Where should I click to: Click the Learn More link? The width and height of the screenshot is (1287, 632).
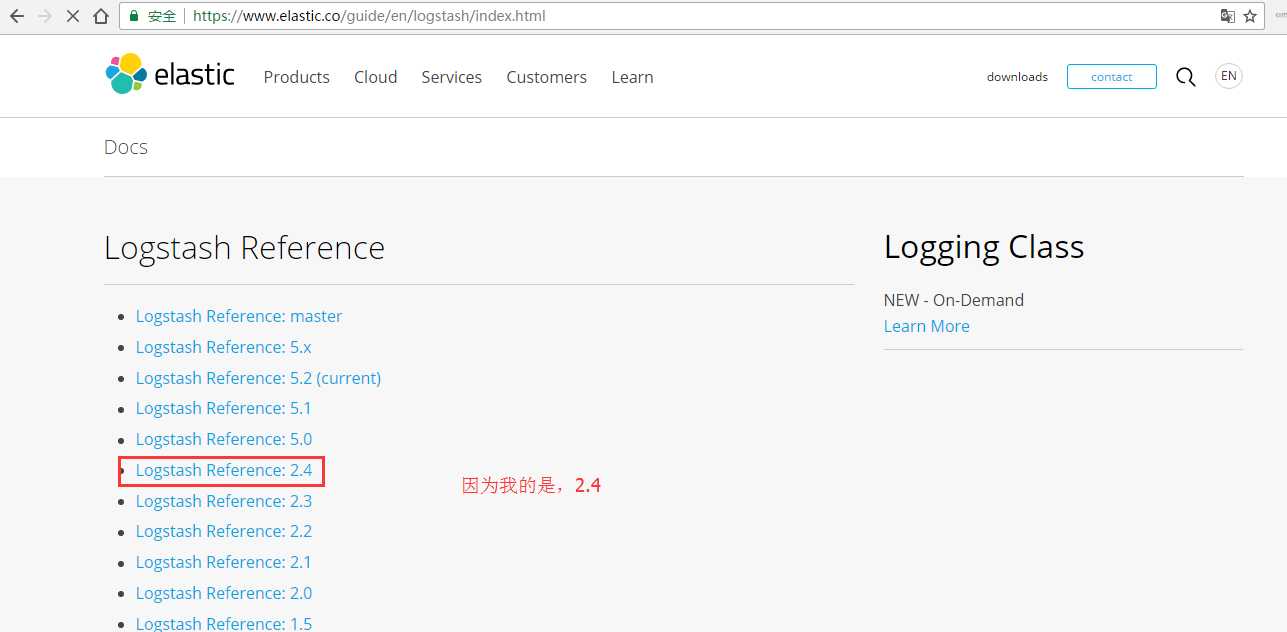coord(927,326)
